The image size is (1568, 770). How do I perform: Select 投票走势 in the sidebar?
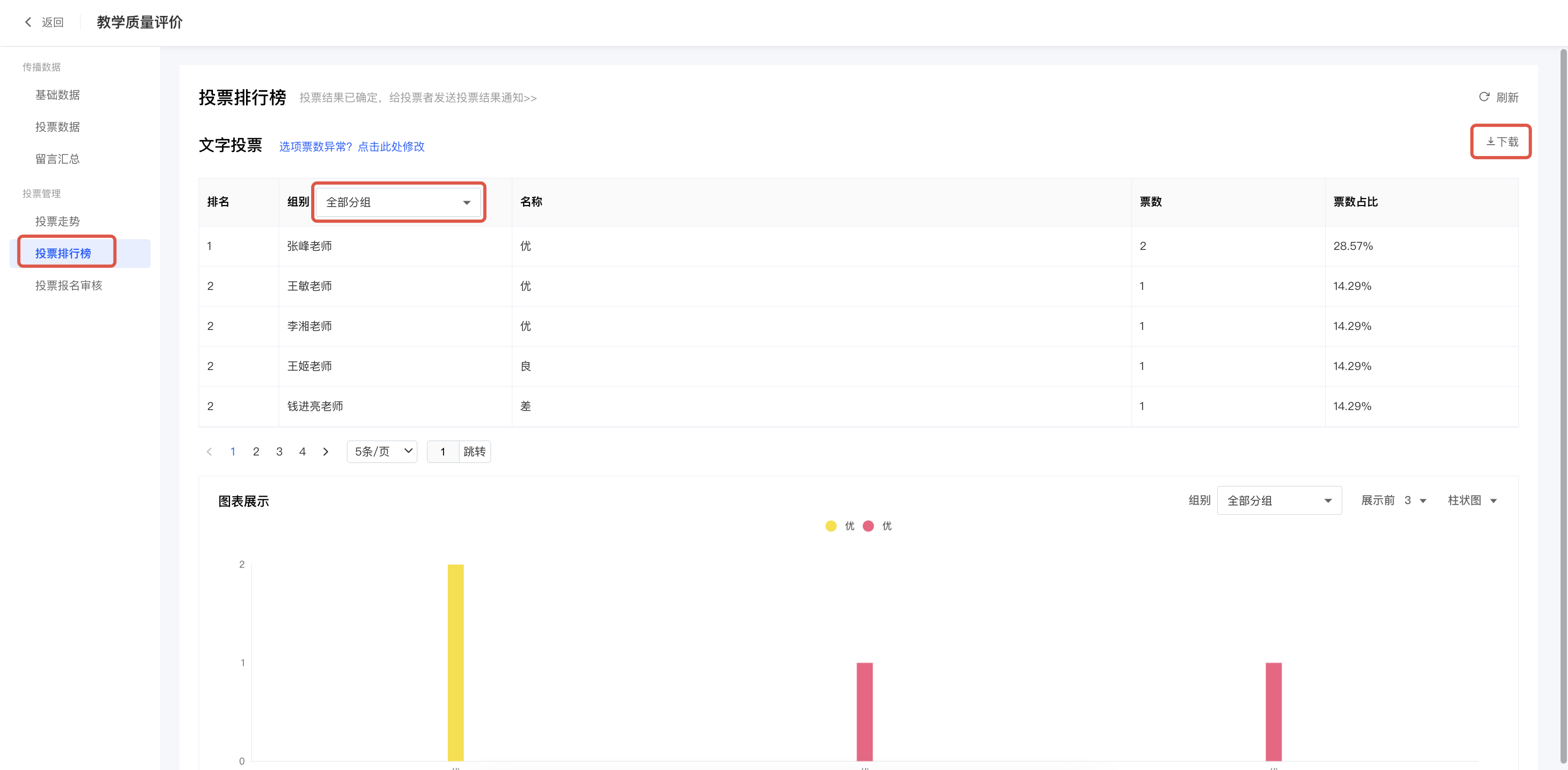click(58, 222)
